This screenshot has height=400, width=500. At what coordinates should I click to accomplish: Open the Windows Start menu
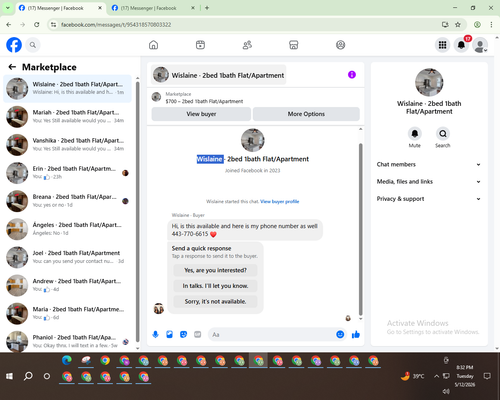tap(9, 376)
